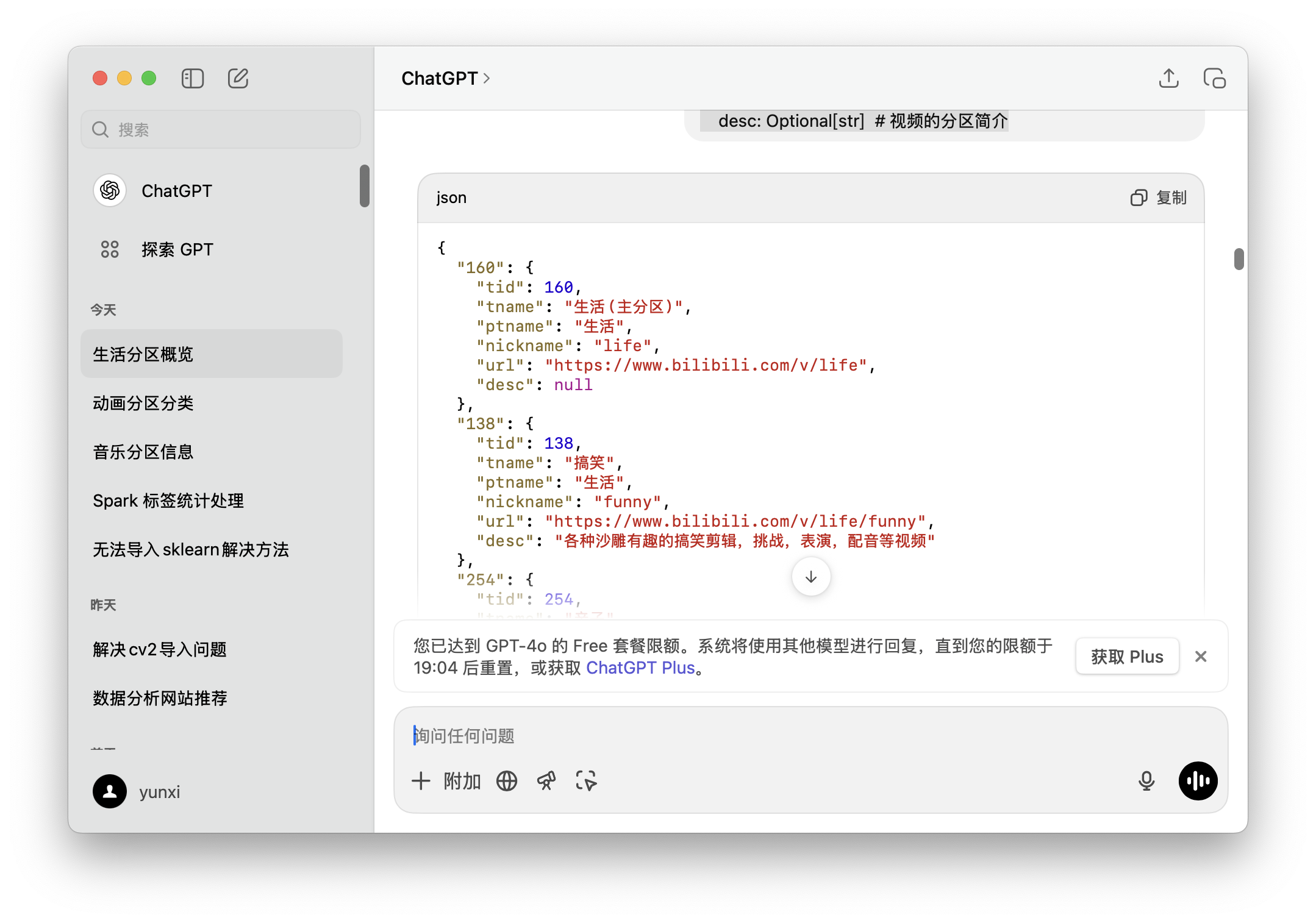Open the 无法导入 sklearn 解决方法 conversation

click(x=212, y=549)
